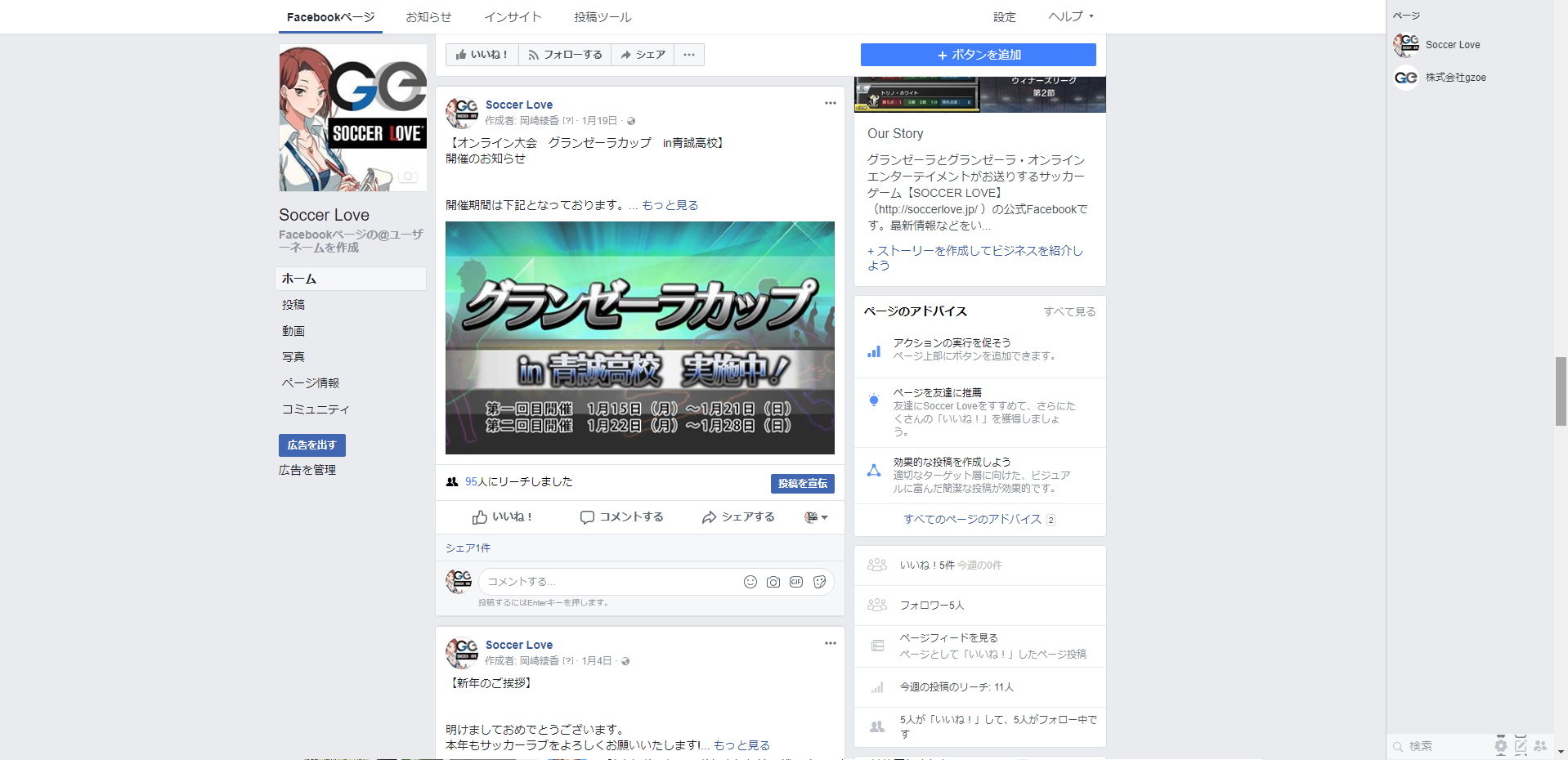Click コメントする on the post

(622, 517)
